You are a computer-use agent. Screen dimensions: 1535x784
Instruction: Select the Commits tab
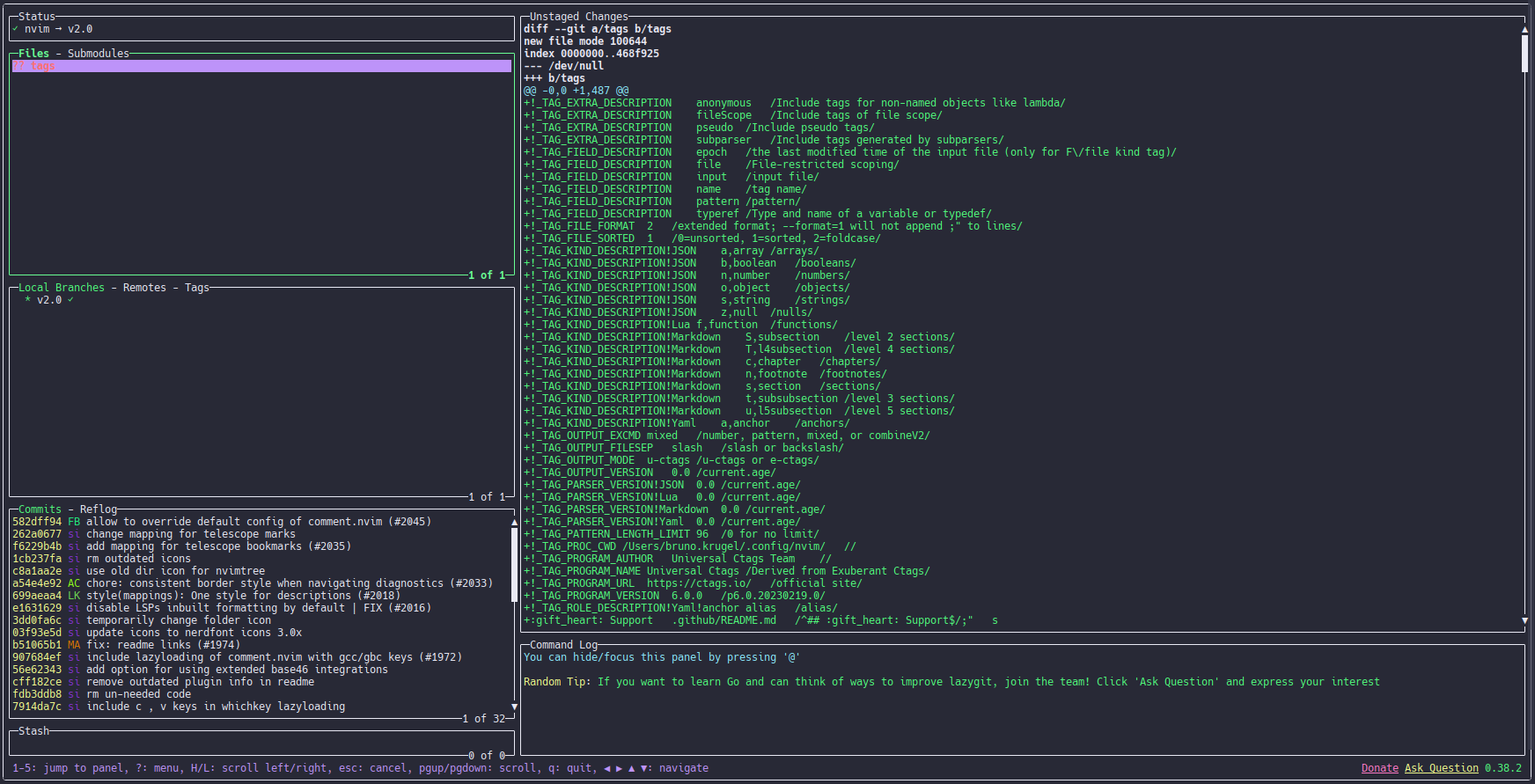[40, 509]
